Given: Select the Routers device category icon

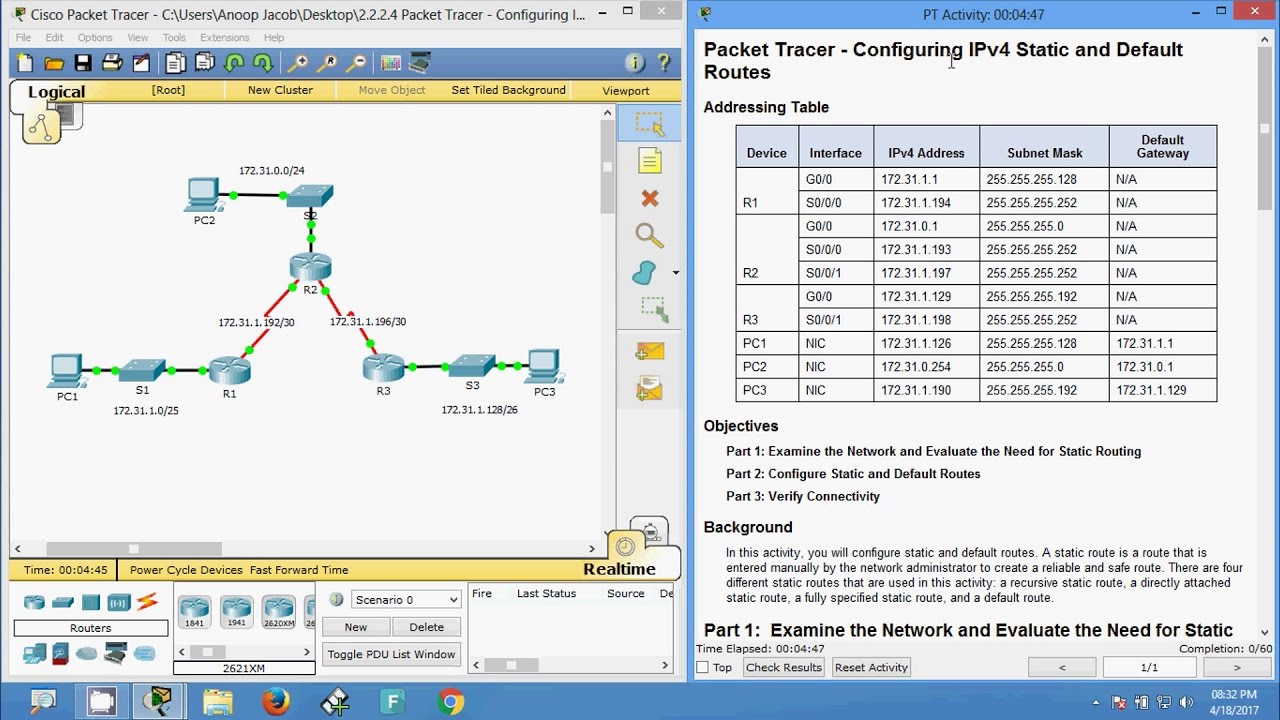Looking at the screenshot, I should tap(35, 602).
